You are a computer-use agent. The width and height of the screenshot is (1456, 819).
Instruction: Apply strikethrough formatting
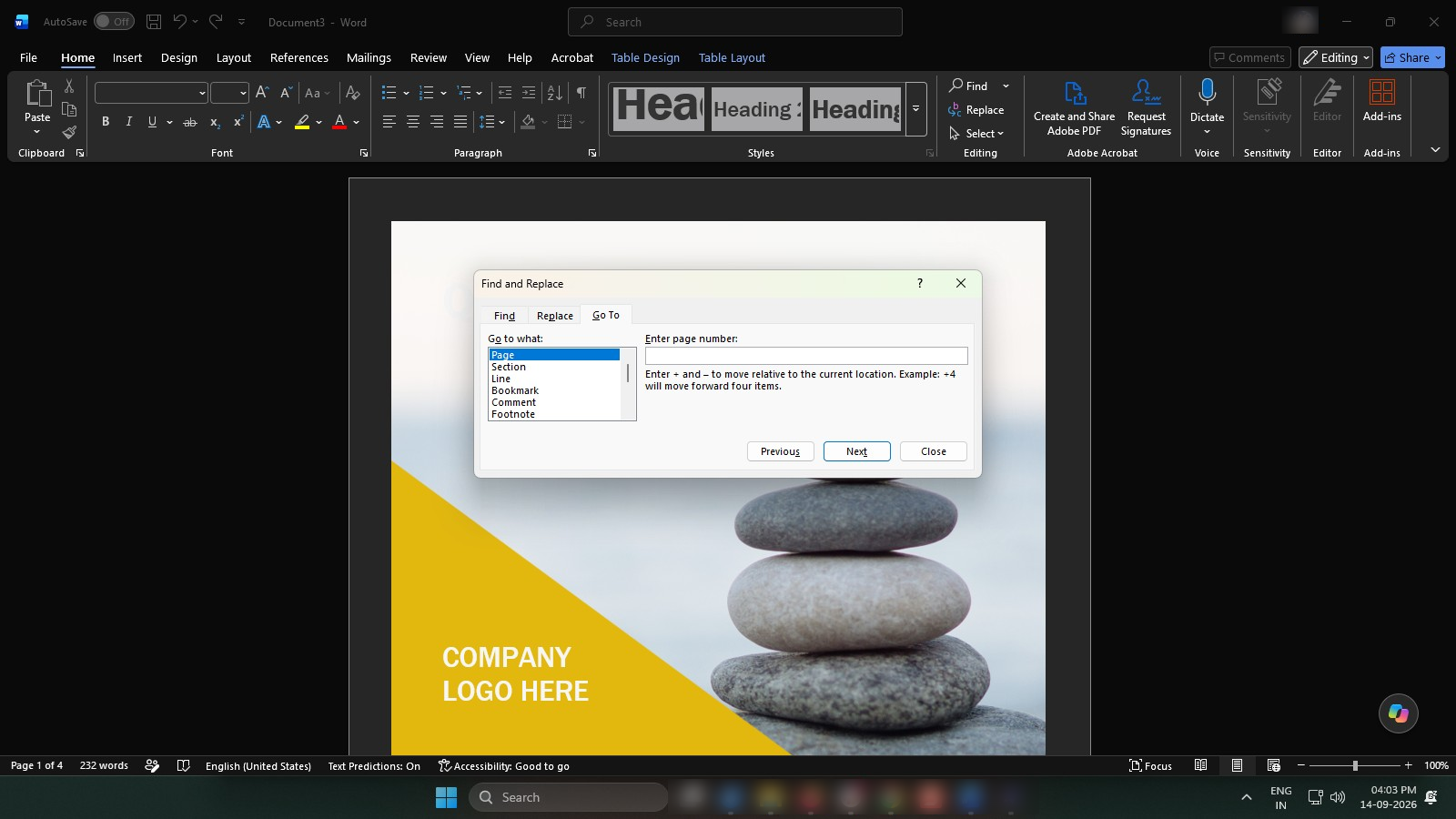tap(189, 122)
